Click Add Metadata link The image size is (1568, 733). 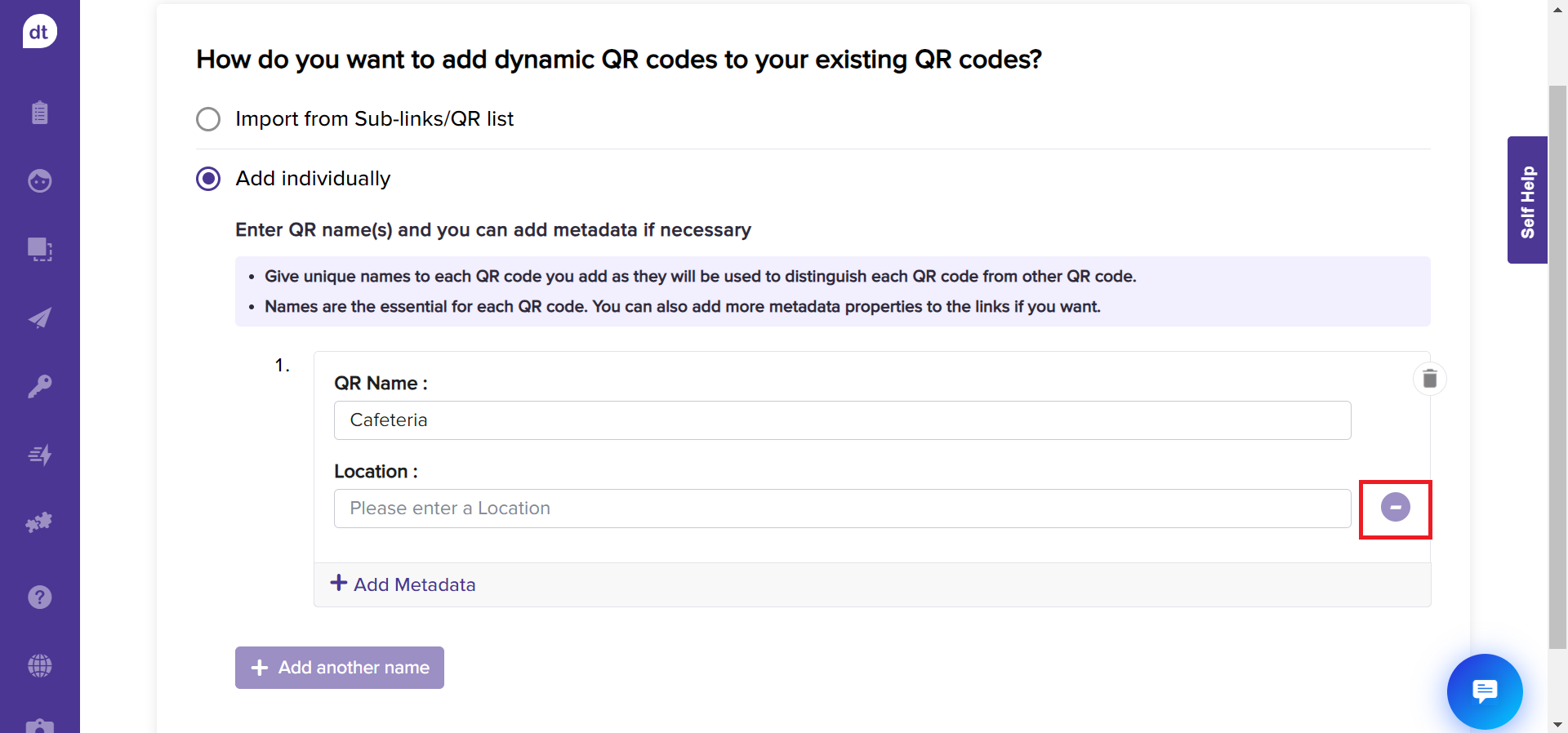(403, 584)
